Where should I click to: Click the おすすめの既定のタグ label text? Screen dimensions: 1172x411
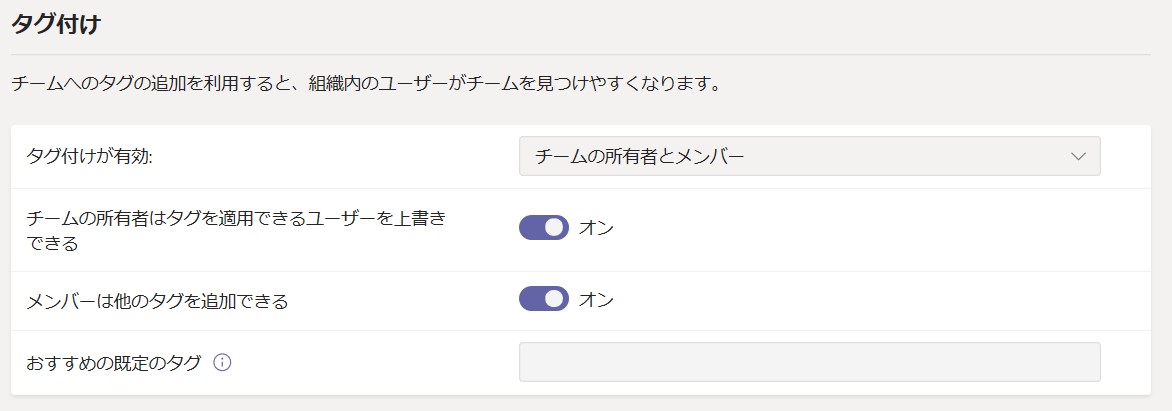(x=114, y=363)
